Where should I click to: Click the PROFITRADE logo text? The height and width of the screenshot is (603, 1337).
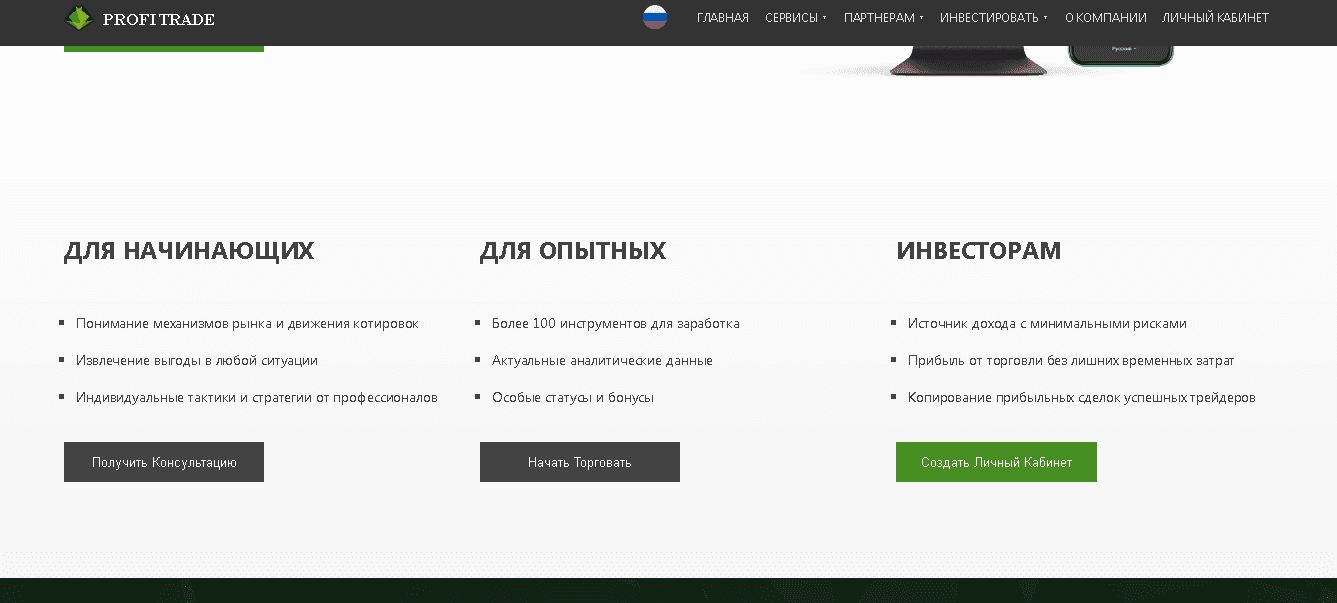coord(158,19)
